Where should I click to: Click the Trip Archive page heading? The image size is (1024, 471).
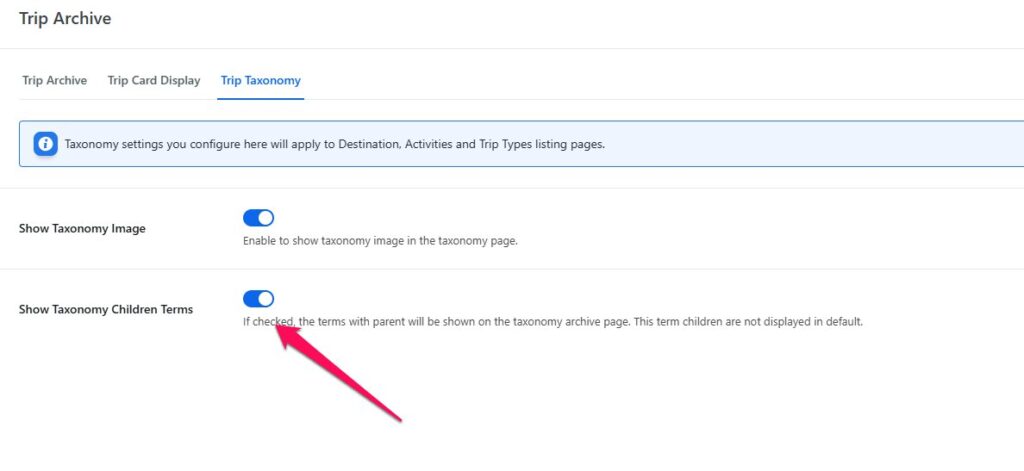[65, 18]
